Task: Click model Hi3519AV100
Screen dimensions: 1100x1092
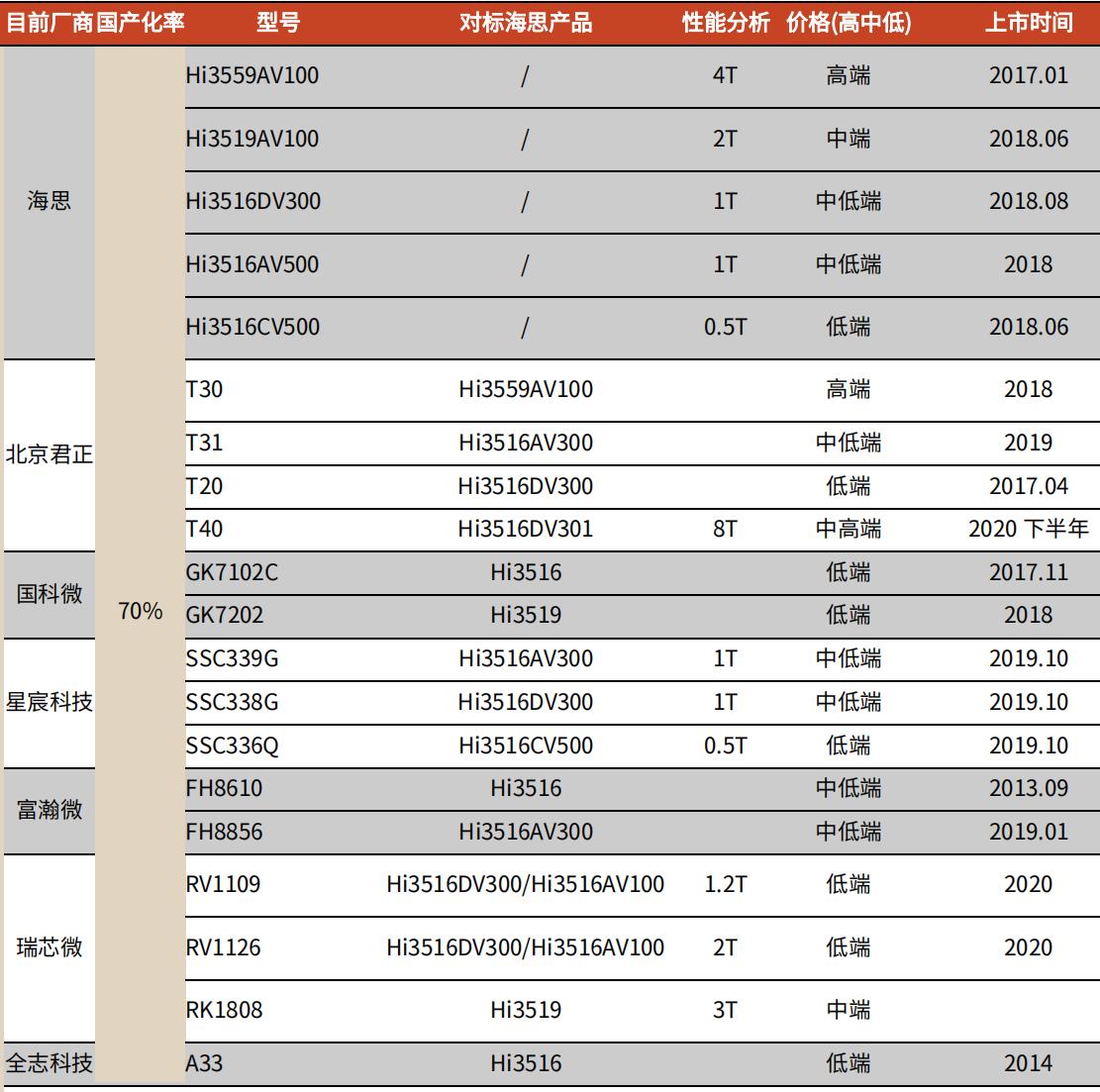Action: click(x=251, y=139)
